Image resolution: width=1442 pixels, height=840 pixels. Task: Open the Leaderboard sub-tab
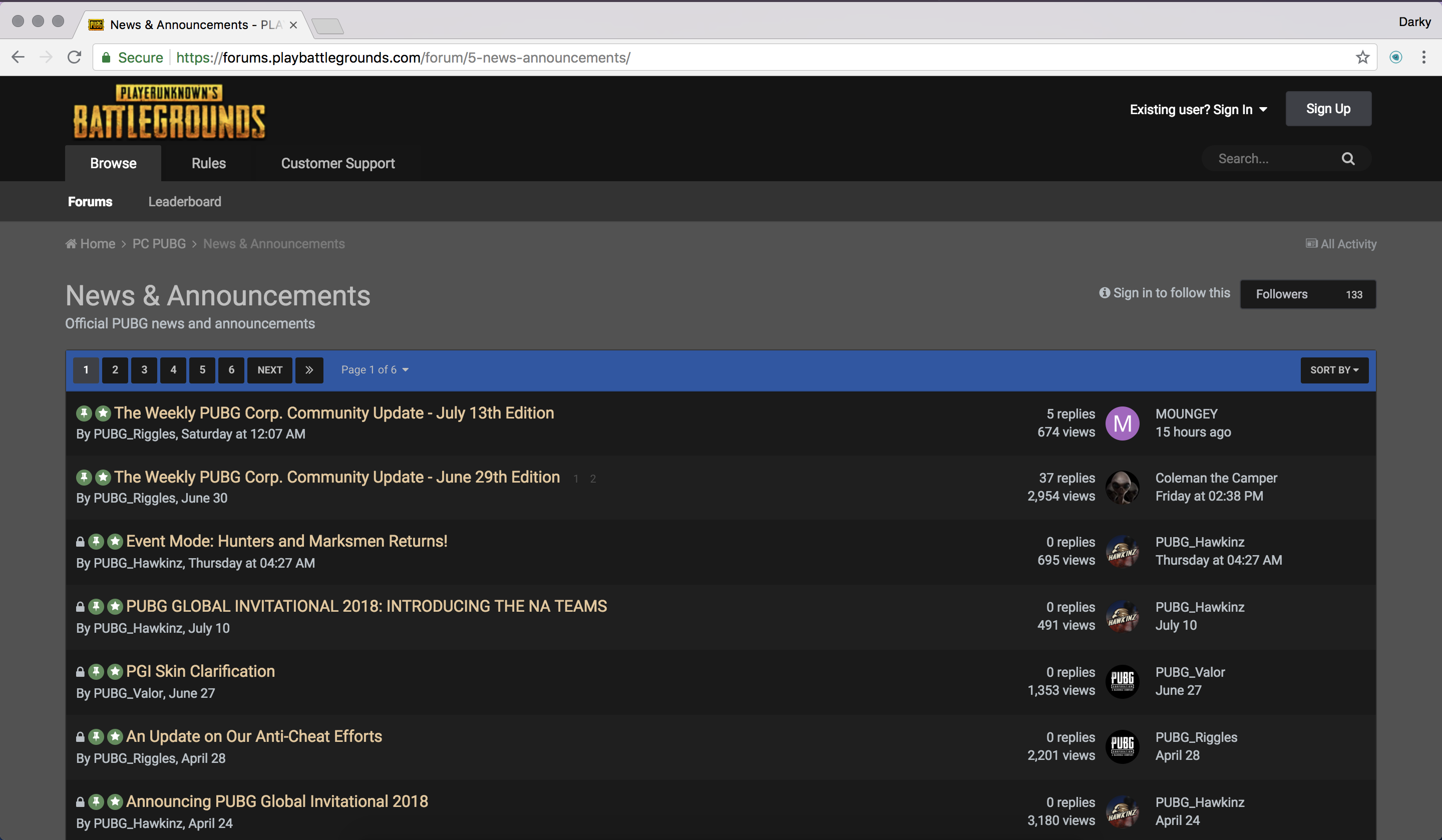tap(185, 201)
